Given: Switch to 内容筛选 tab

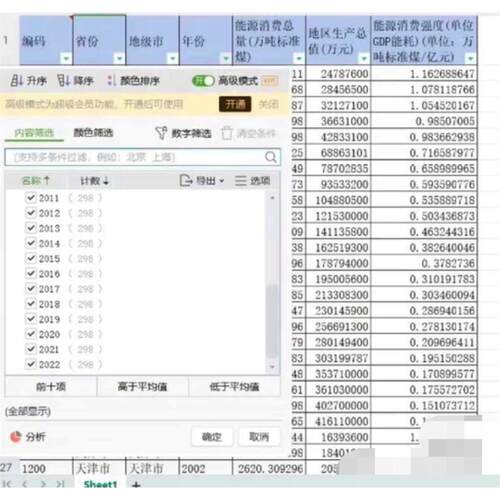Looking at the screenshot, I should 34,133.
